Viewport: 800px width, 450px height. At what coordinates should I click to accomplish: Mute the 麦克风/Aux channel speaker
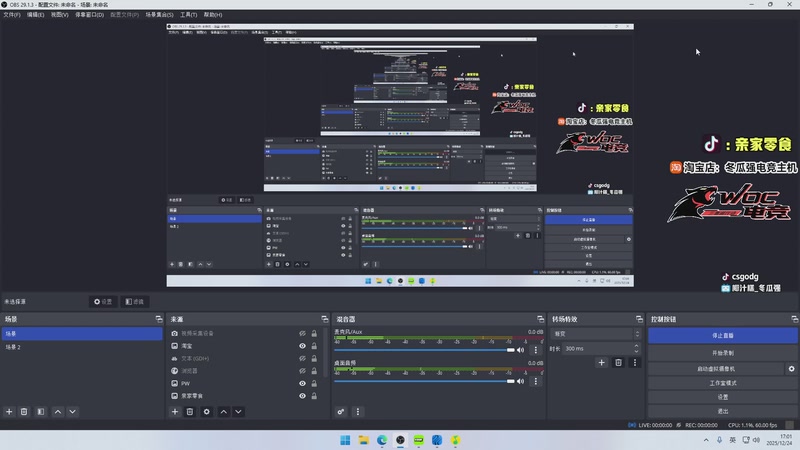520,350
